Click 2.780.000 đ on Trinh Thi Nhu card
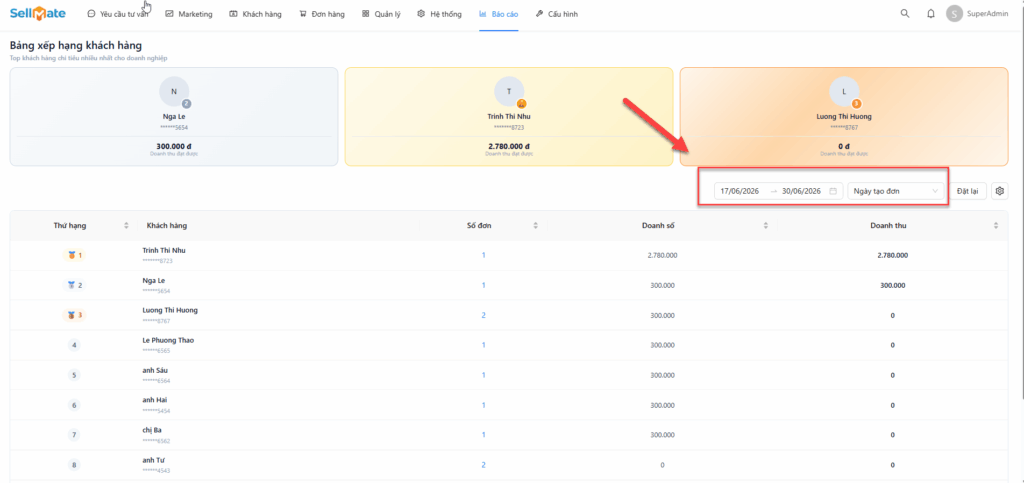The height and width of the screenshot is (483, 1024). (x=509, y=146)
